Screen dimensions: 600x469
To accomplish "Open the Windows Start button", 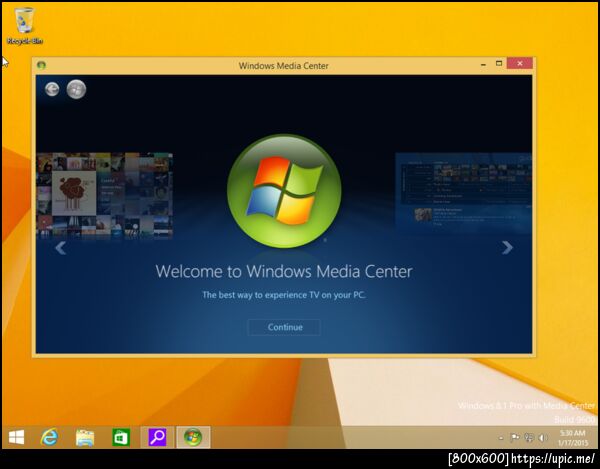I will coord(16,437).
